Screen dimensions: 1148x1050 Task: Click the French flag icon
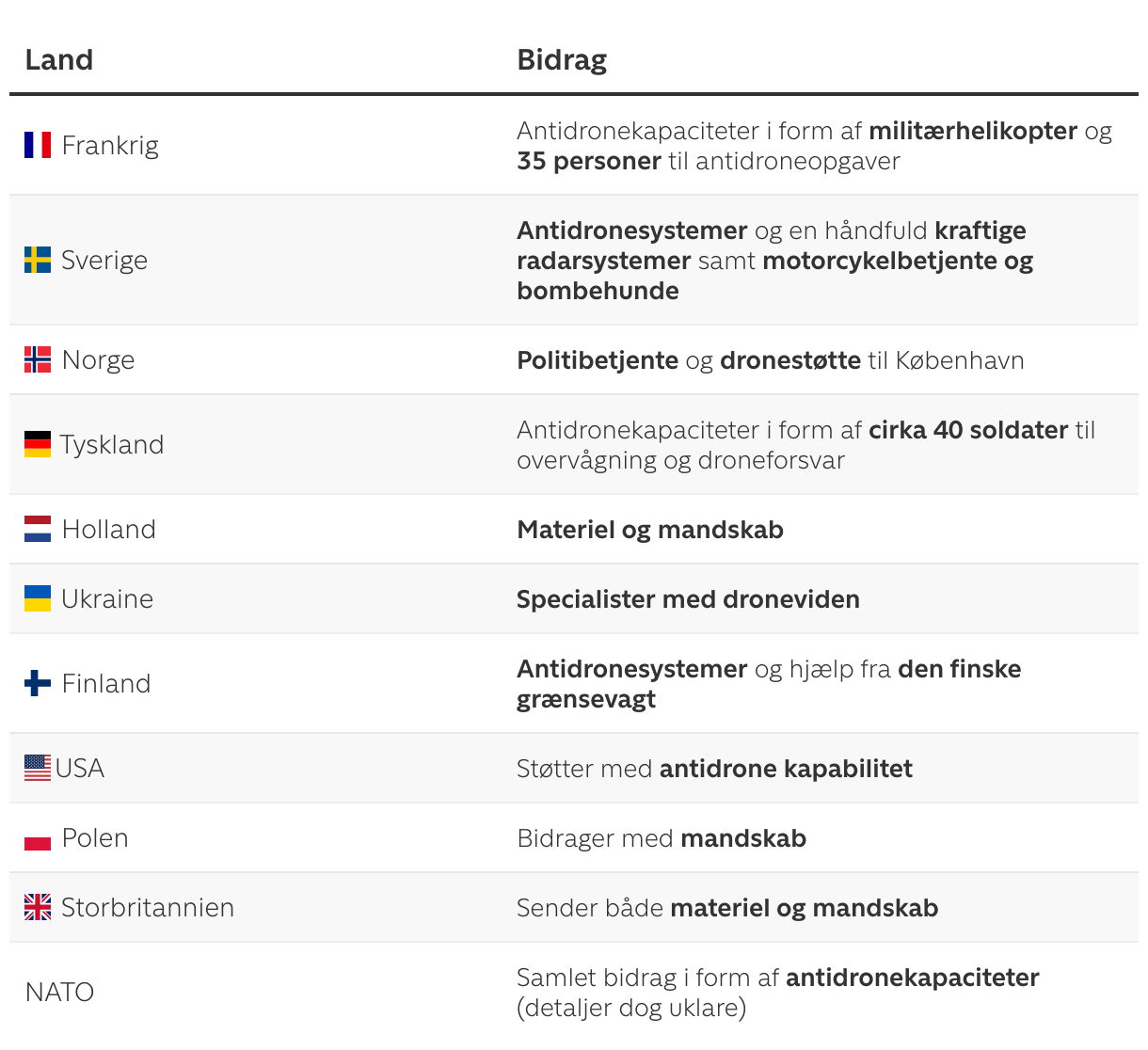coord(38,145)
